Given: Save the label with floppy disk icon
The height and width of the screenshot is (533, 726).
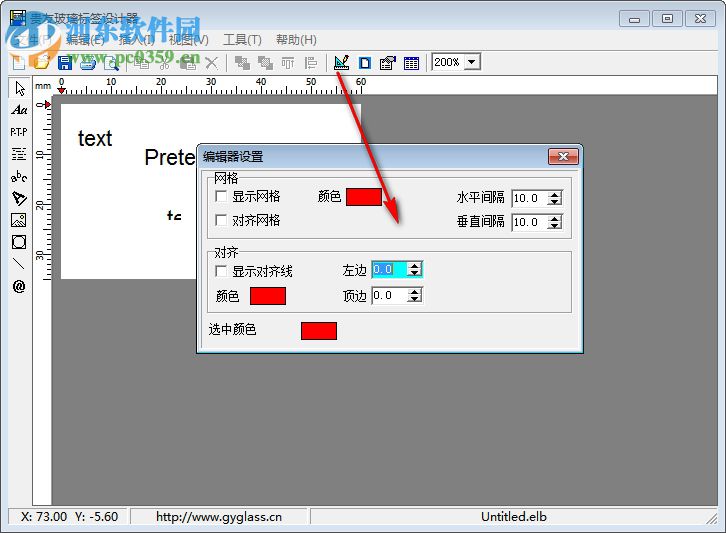Looking at the screenshot, I should point(65,63).
